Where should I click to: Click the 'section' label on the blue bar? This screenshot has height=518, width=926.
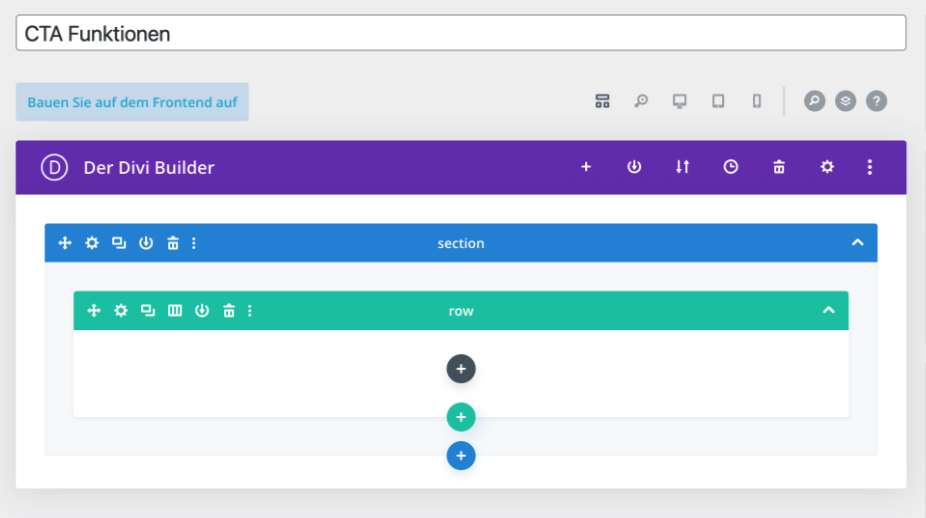pos(461,243)
